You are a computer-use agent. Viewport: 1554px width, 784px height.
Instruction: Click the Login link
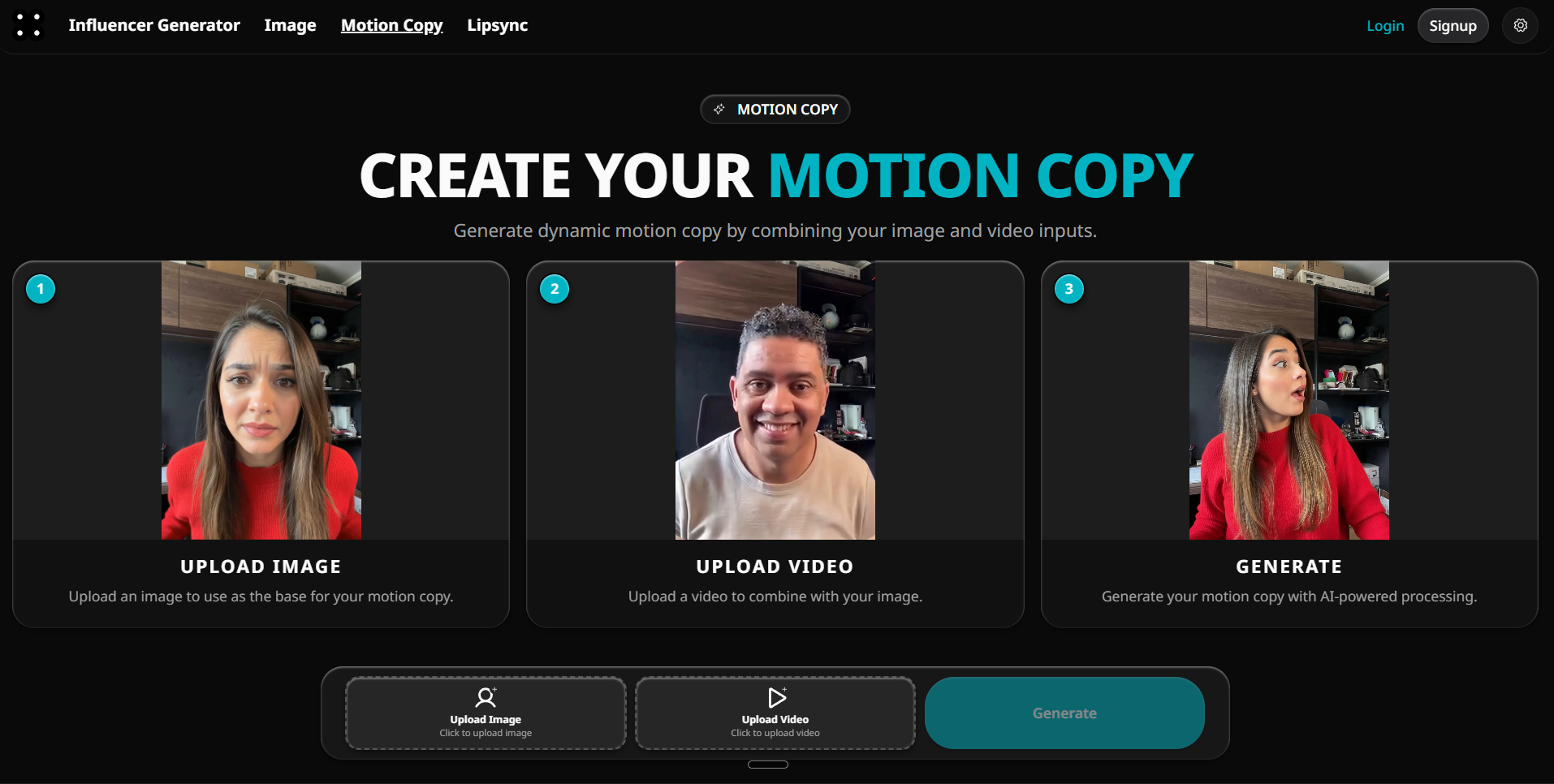tap(1385, 26)
